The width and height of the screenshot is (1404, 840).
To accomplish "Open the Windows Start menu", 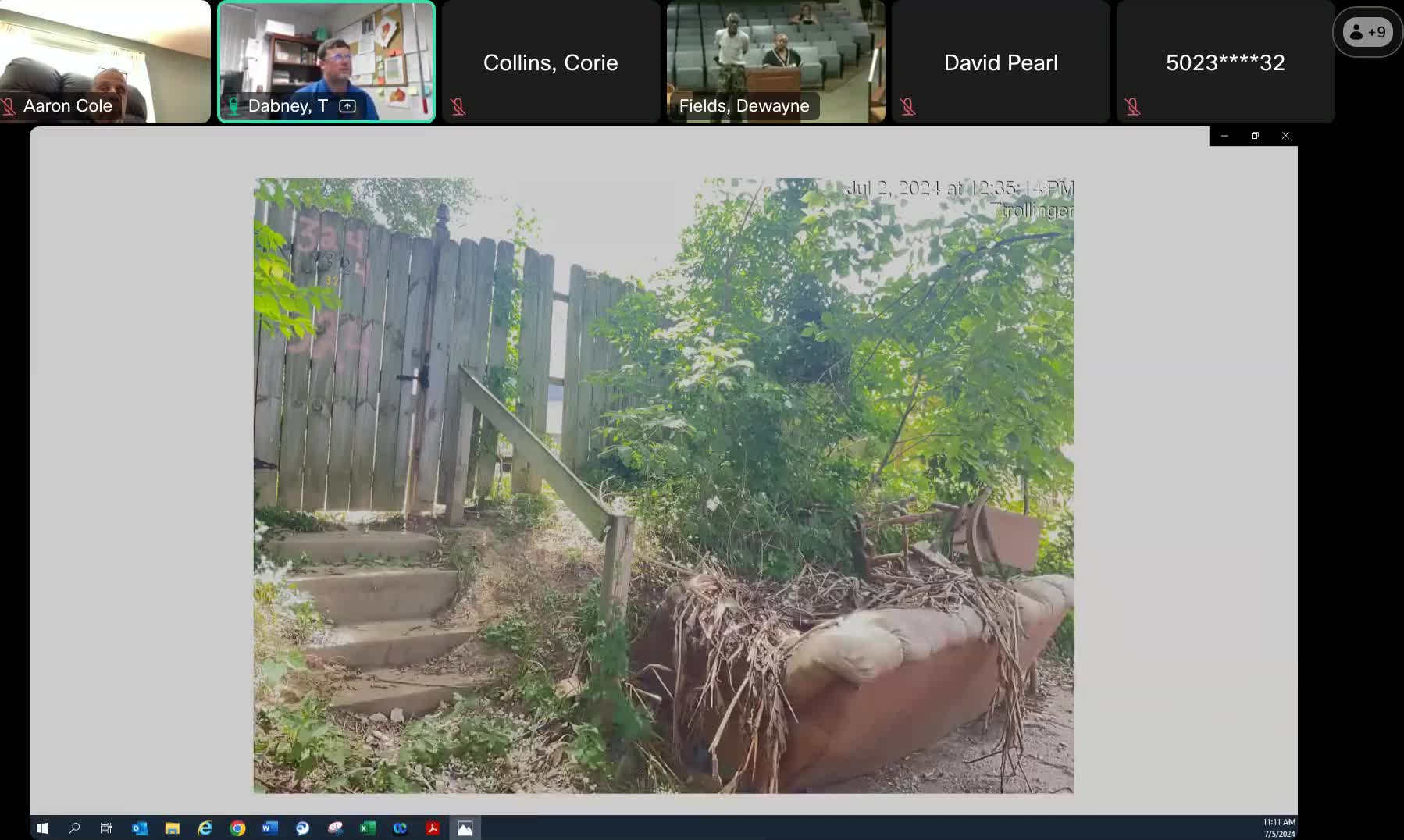I will tap(42, 828).
